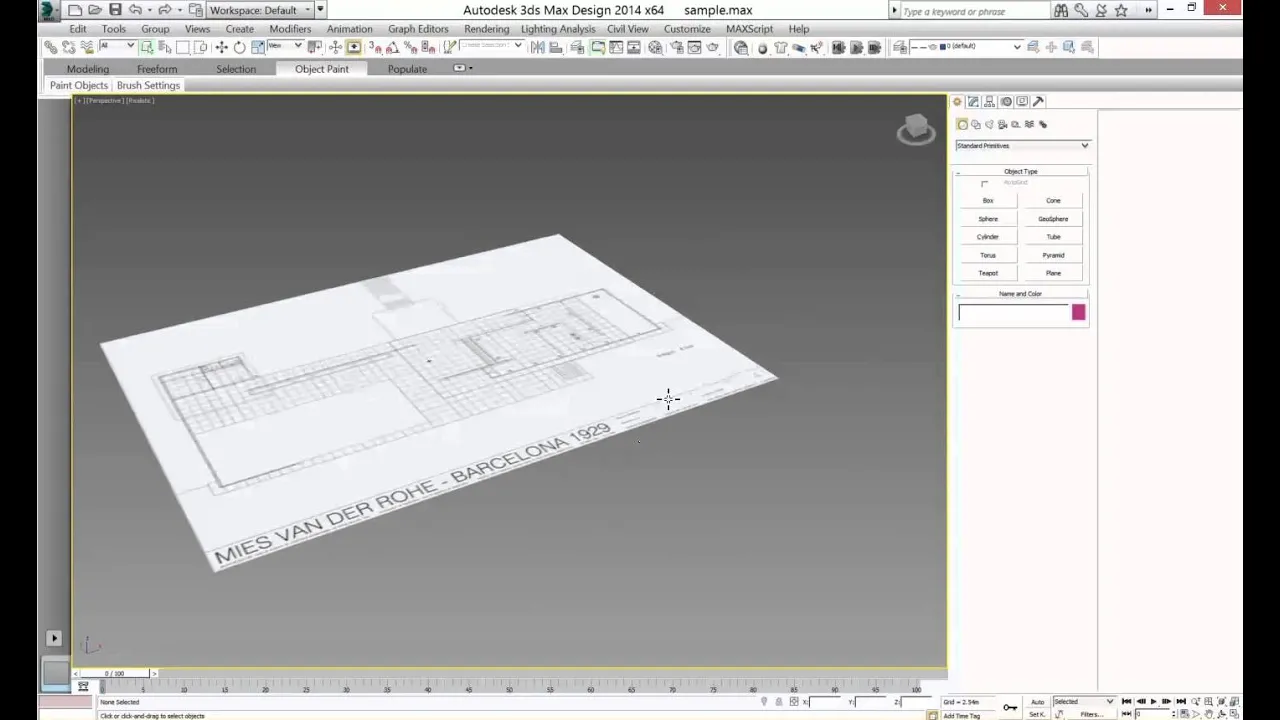This screenshot has width=1280, height=720.
Task: Open the reference coordinate system View dropdown
Action: 285,47
